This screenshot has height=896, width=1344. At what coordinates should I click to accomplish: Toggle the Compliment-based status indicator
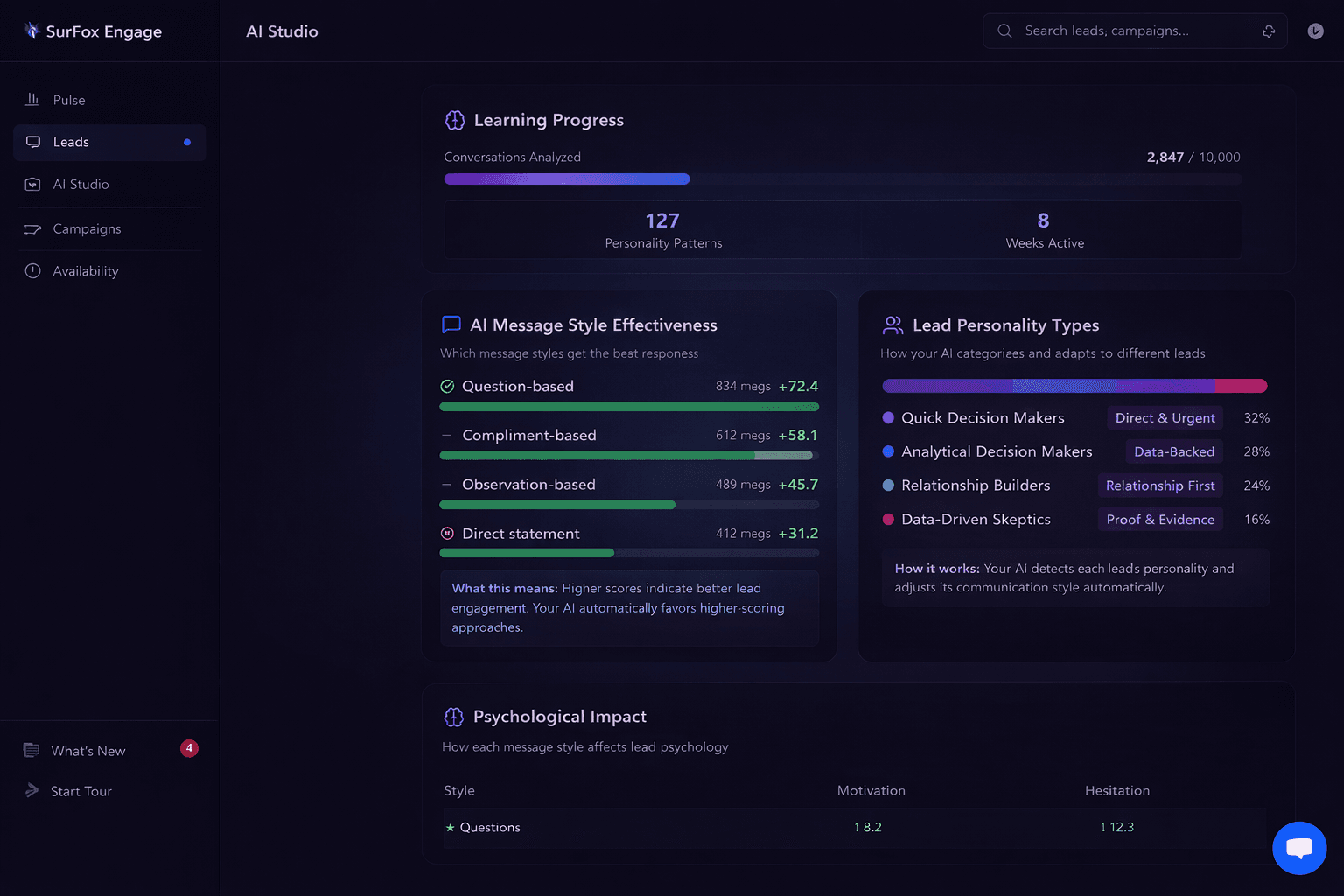click(x=447, y=435)
